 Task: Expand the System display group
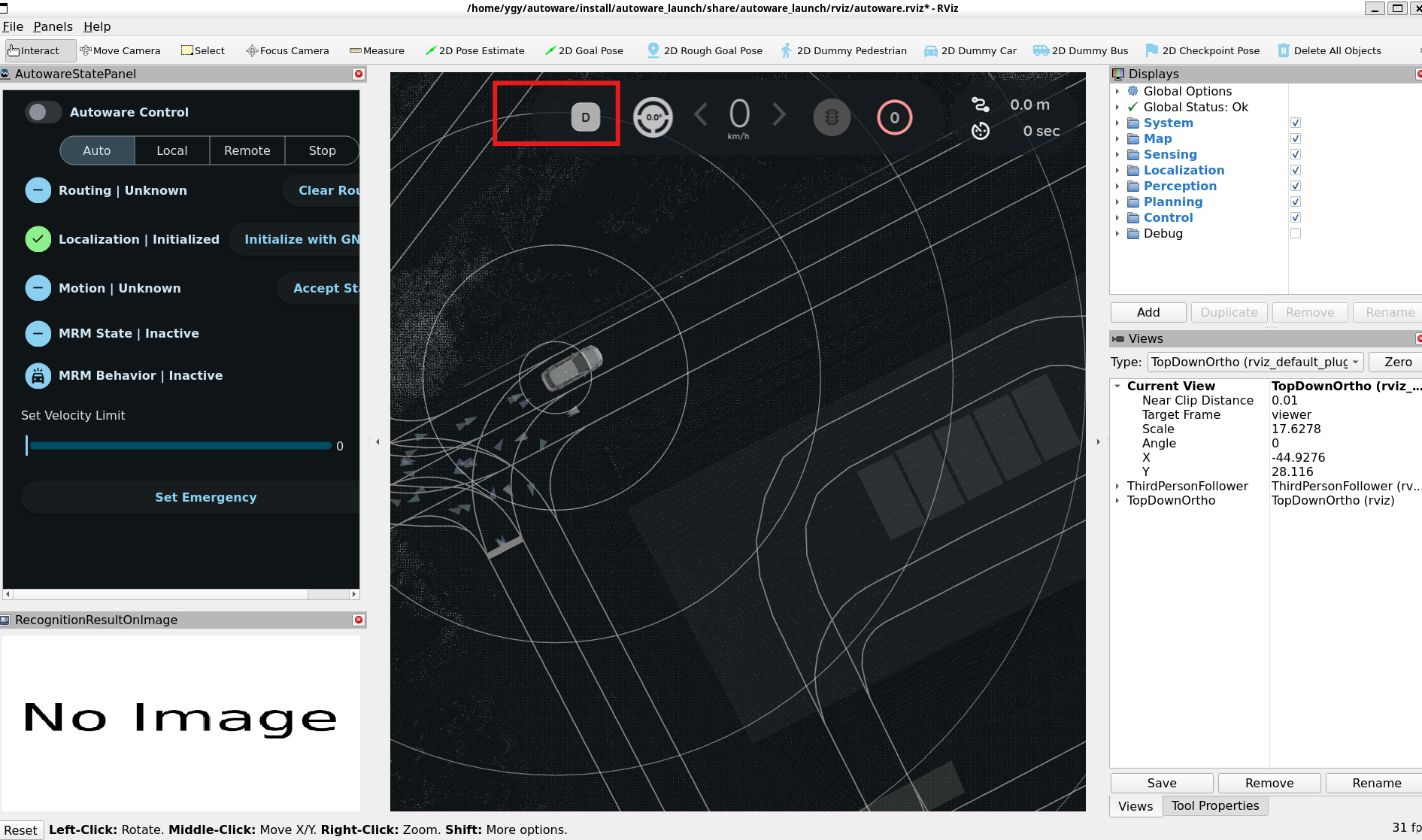pos(1117,123)
